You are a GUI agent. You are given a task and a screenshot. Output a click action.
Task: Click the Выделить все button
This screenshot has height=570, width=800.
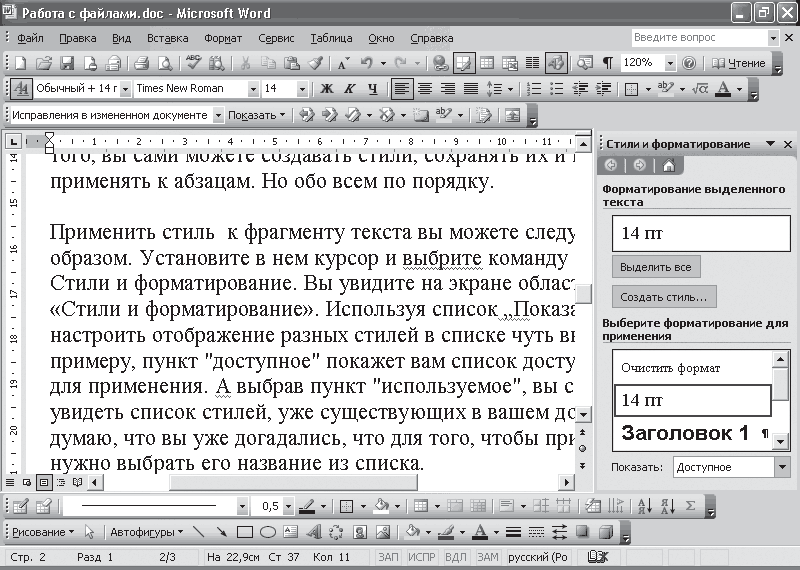click(656, 267)
